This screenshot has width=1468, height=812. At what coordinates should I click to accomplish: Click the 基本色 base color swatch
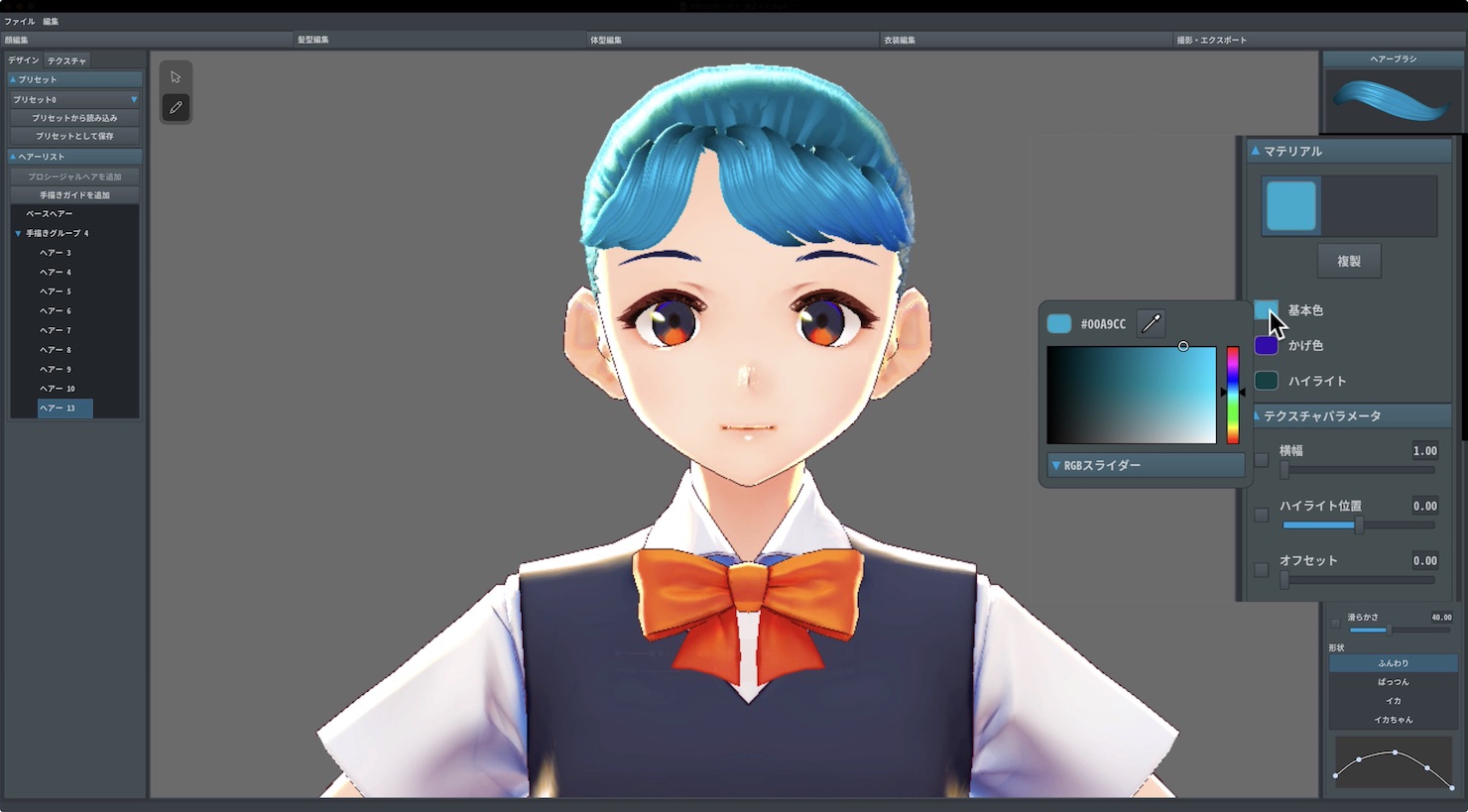click(1266, 310)
